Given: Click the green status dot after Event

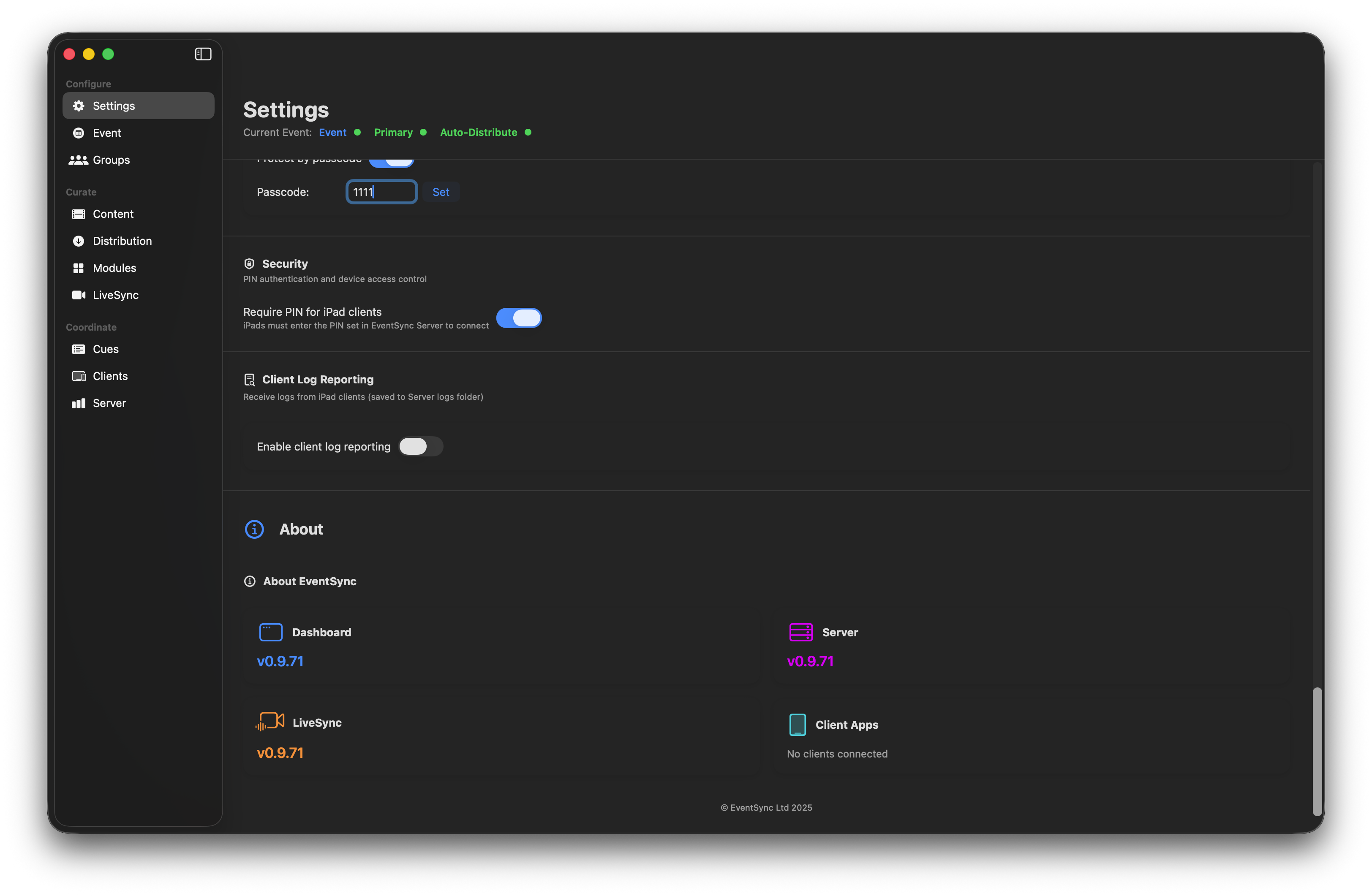Looking at the screenshot, I should [x=357, y=133].
